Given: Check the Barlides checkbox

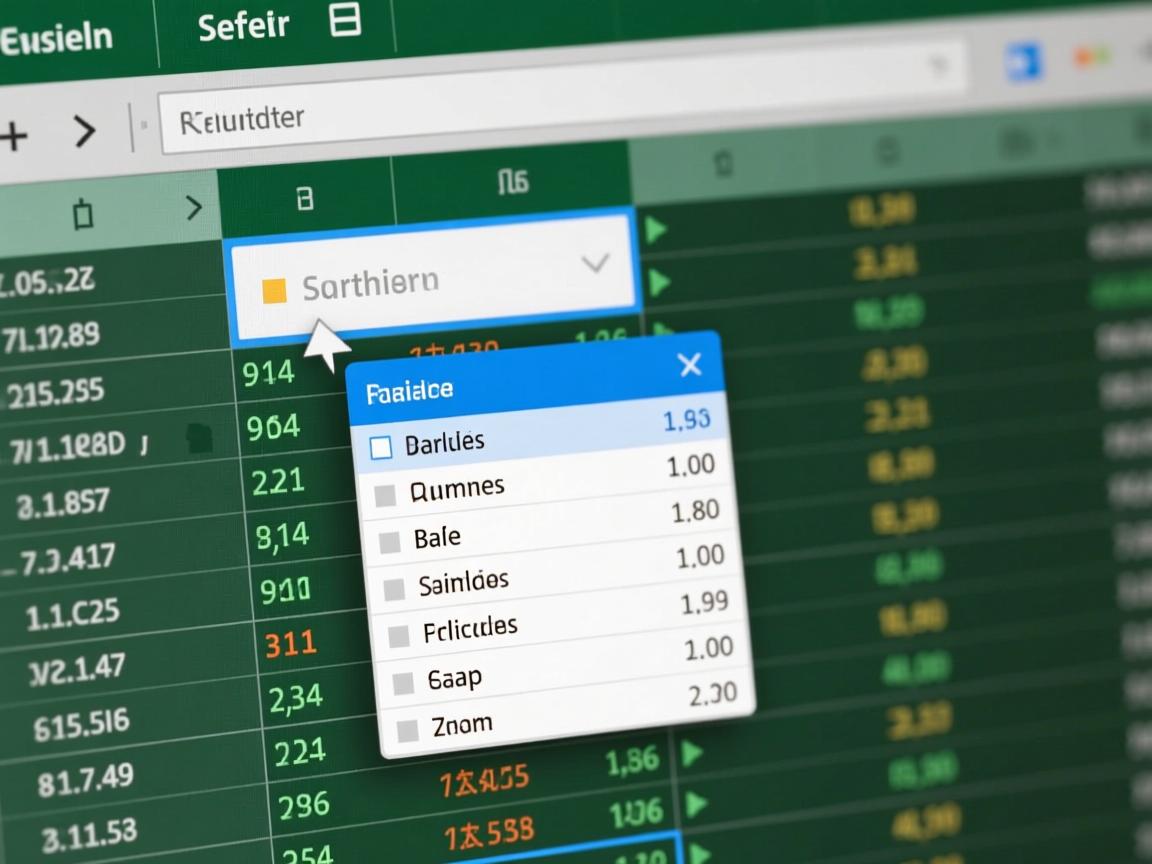Looking at the screenshot, I should (x=381, y=447).
